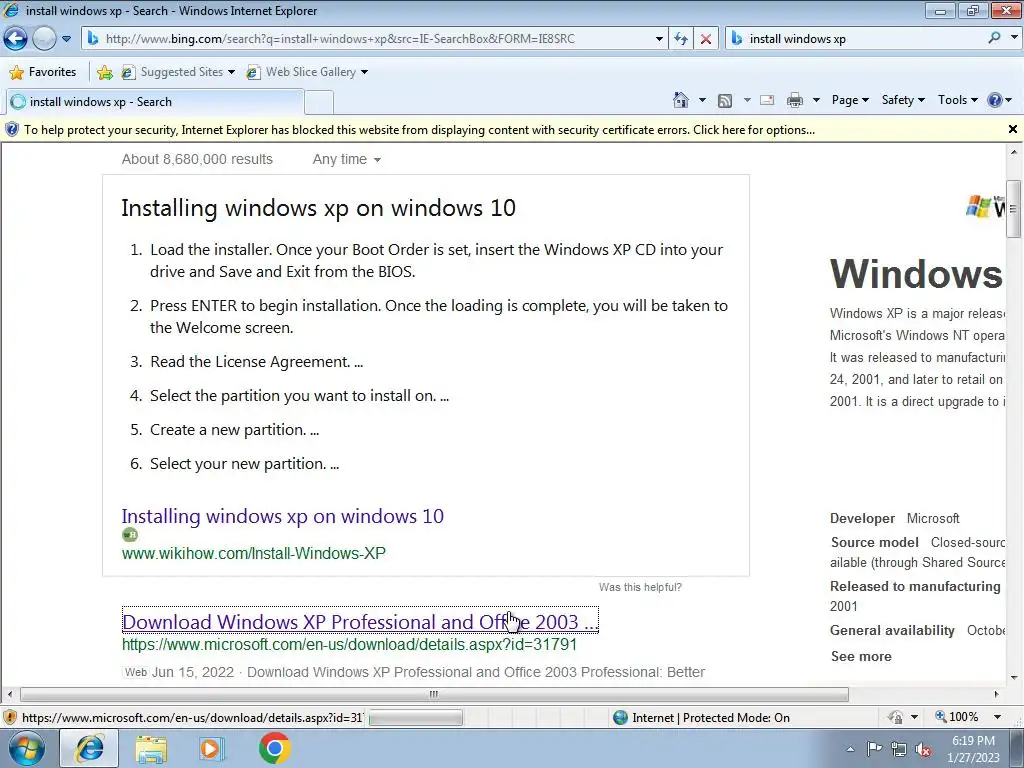Click the vertical scrollbar down arrow
Viewport: 1024px width, 768px height.
[x=1013, y=677]
